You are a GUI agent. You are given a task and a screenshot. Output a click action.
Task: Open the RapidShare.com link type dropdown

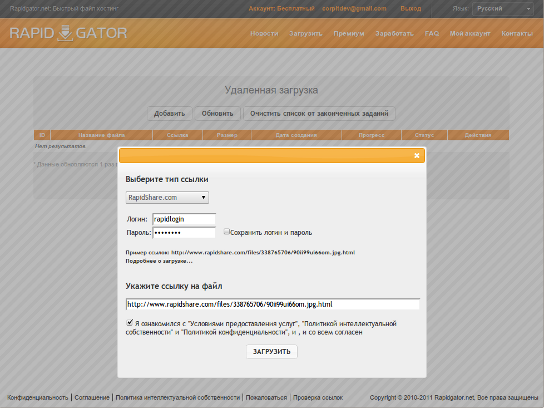pyautogui.click(x=167, y=197)
